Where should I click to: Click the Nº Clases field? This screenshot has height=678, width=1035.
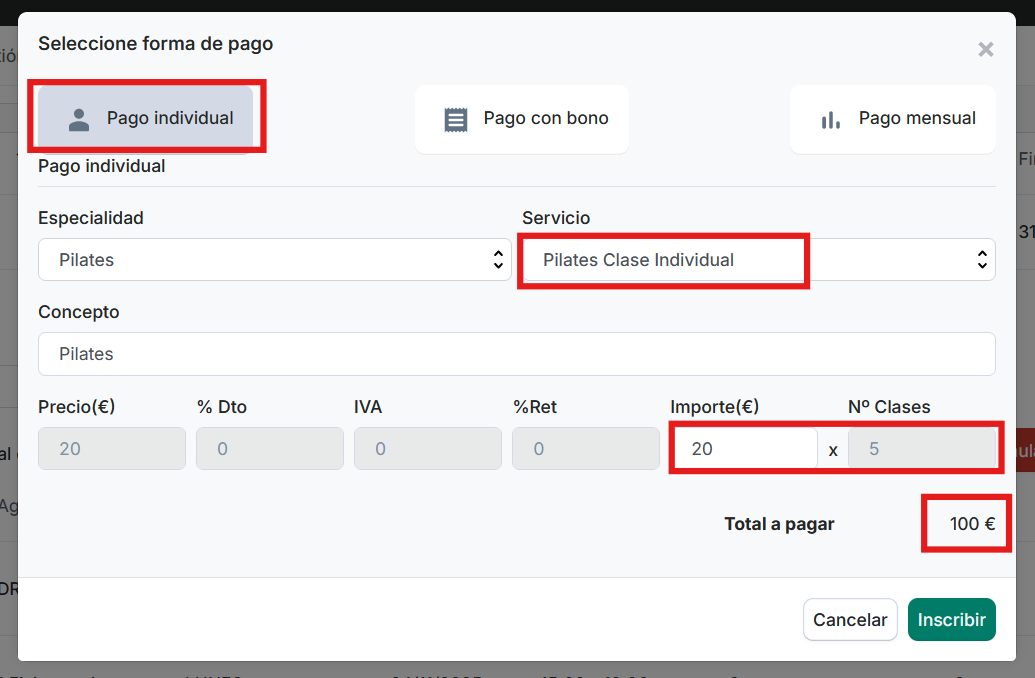921,449
